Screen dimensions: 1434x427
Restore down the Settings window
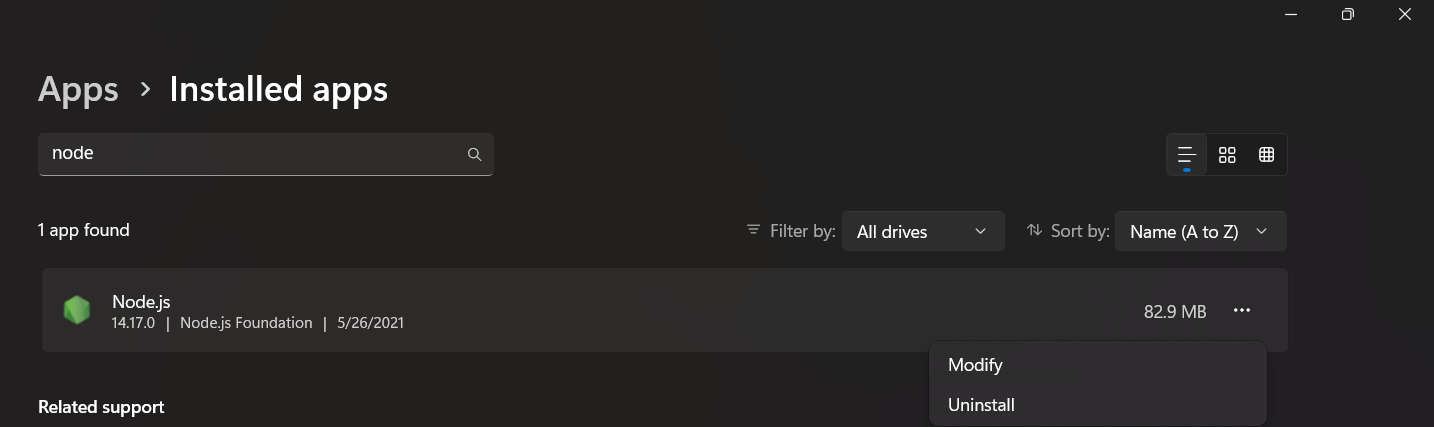click(x=1348, y=14)
